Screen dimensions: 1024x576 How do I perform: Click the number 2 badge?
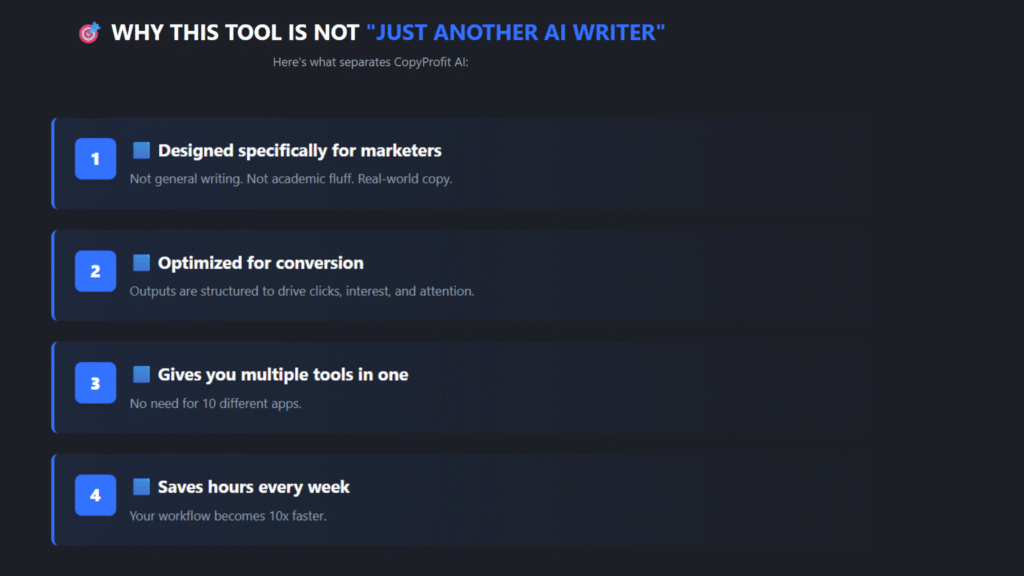[96, 271]
